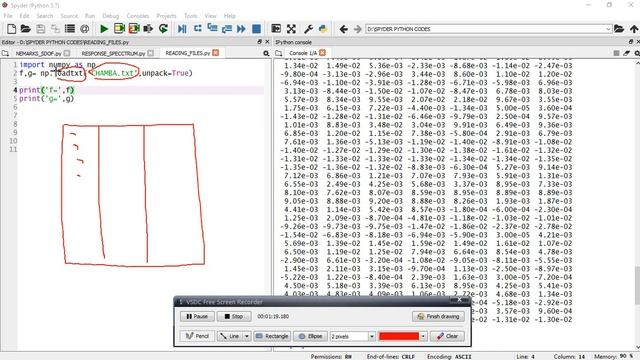The width and height of the screenshot is (640, 360).
Task: Open the File menu
Action: coord(8,16)
